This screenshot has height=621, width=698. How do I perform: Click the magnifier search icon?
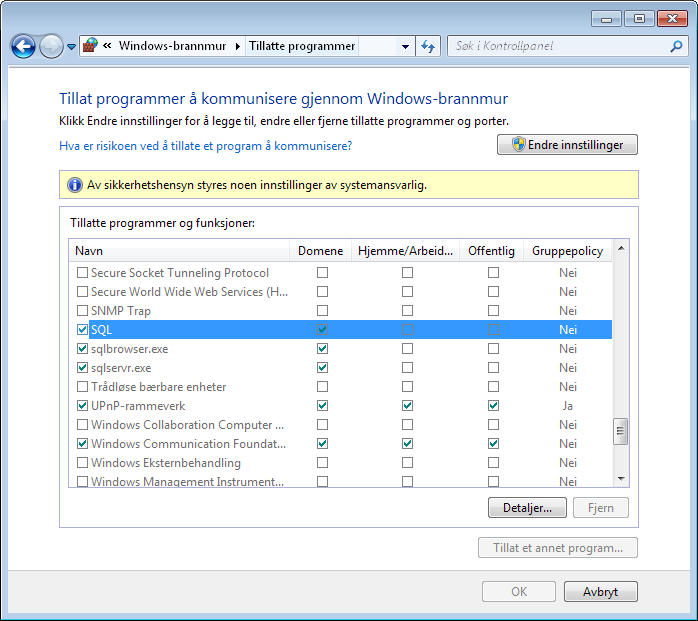click(x=676, y=46)
